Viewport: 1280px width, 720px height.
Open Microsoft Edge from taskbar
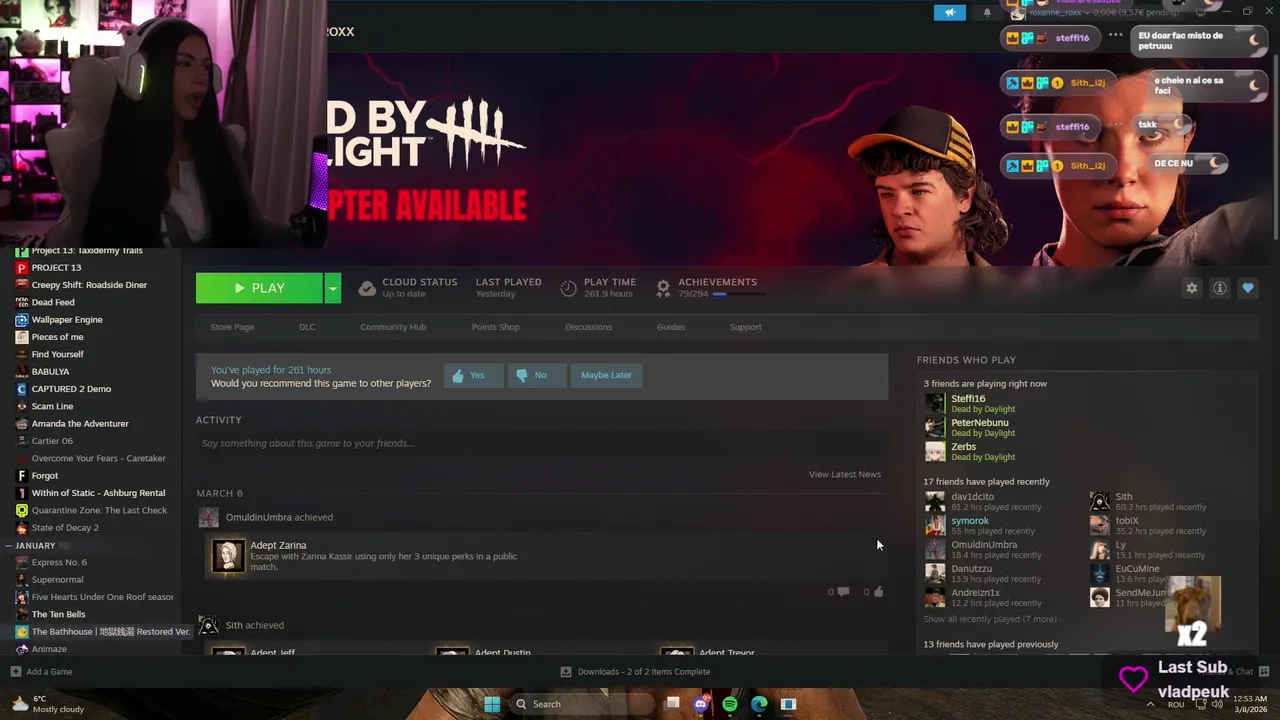tap(759, 704)
